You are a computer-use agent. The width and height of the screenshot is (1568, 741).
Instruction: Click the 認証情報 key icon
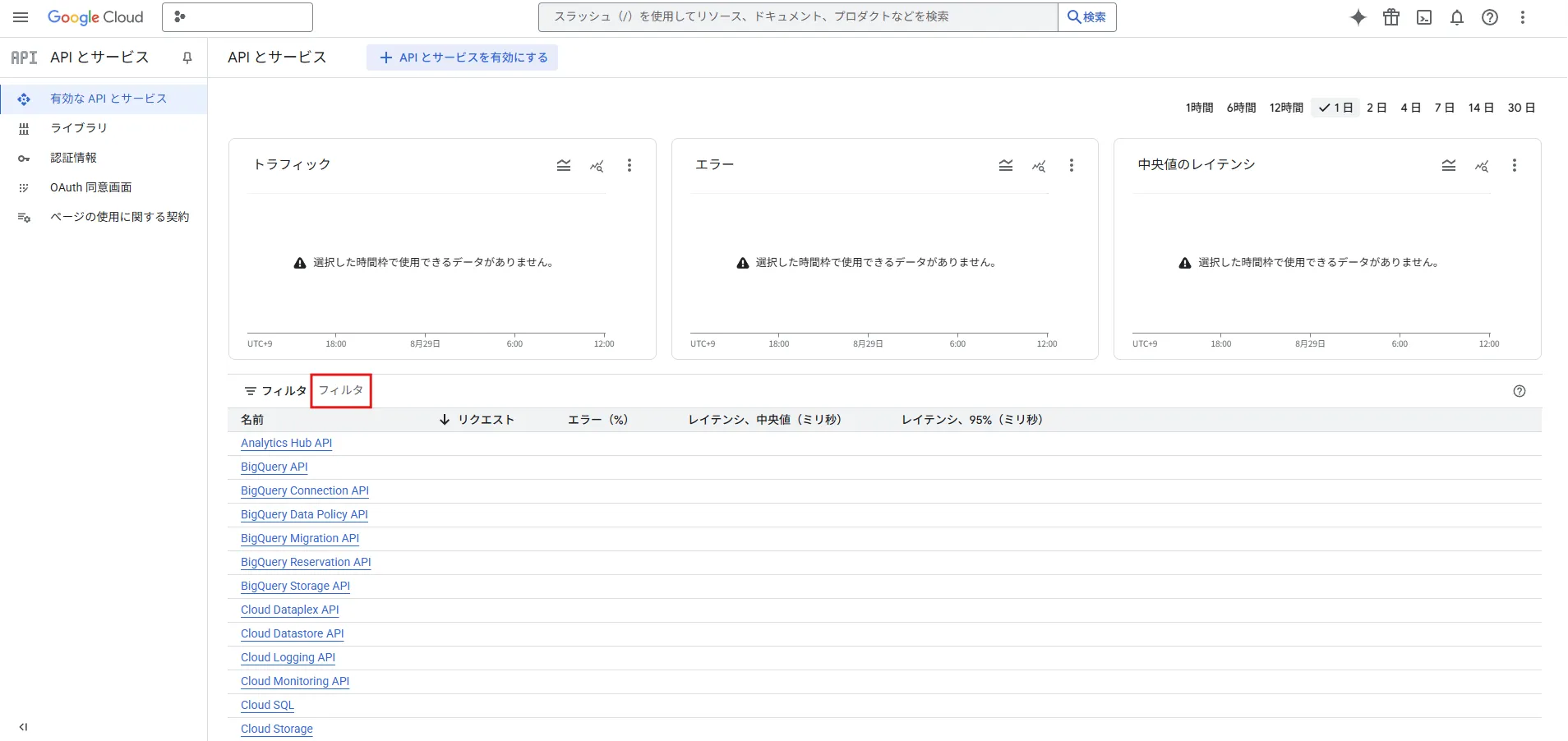(x=24, y=158)
